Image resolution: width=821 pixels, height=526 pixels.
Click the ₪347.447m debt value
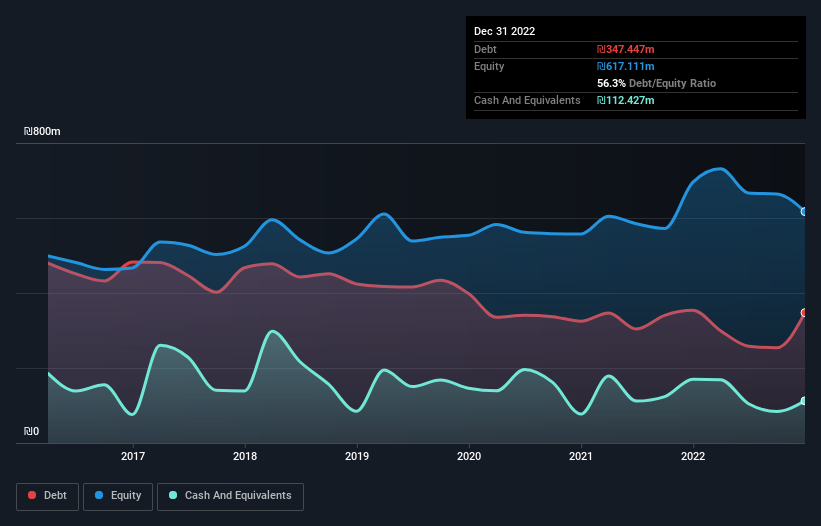click(626, 49)
